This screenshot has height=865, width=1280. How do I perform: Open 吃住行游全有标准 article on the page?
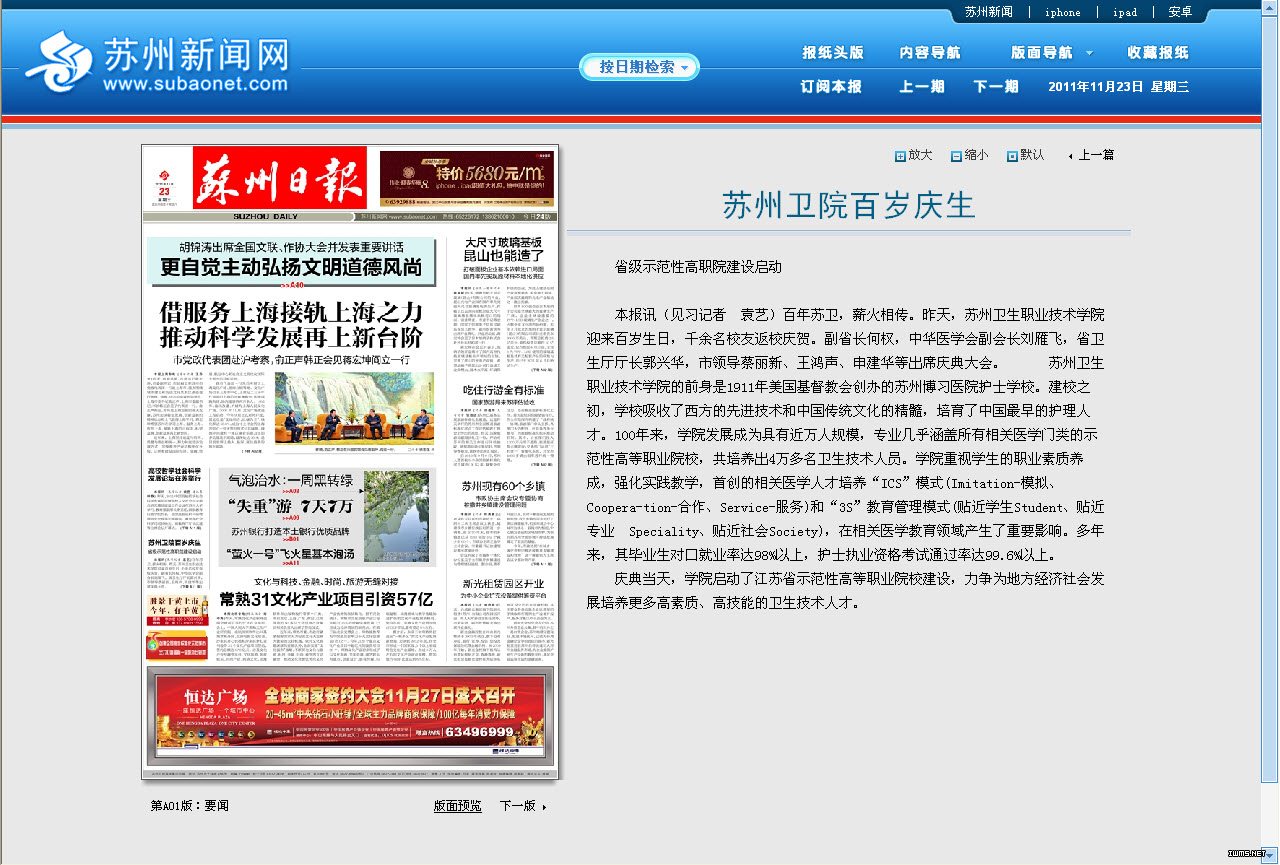[x=504, y=389]
